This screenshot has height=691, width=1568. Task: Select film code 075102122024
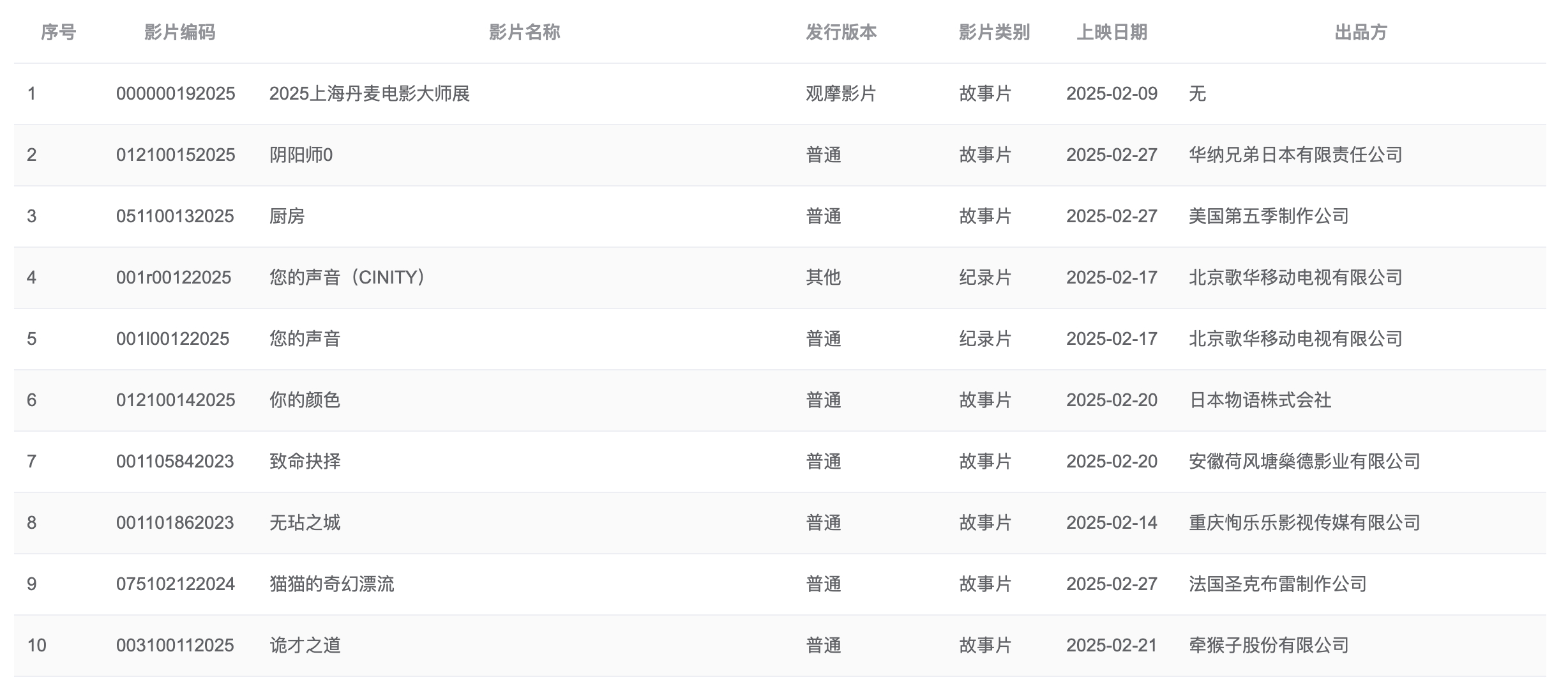click(x=176, y=584)
